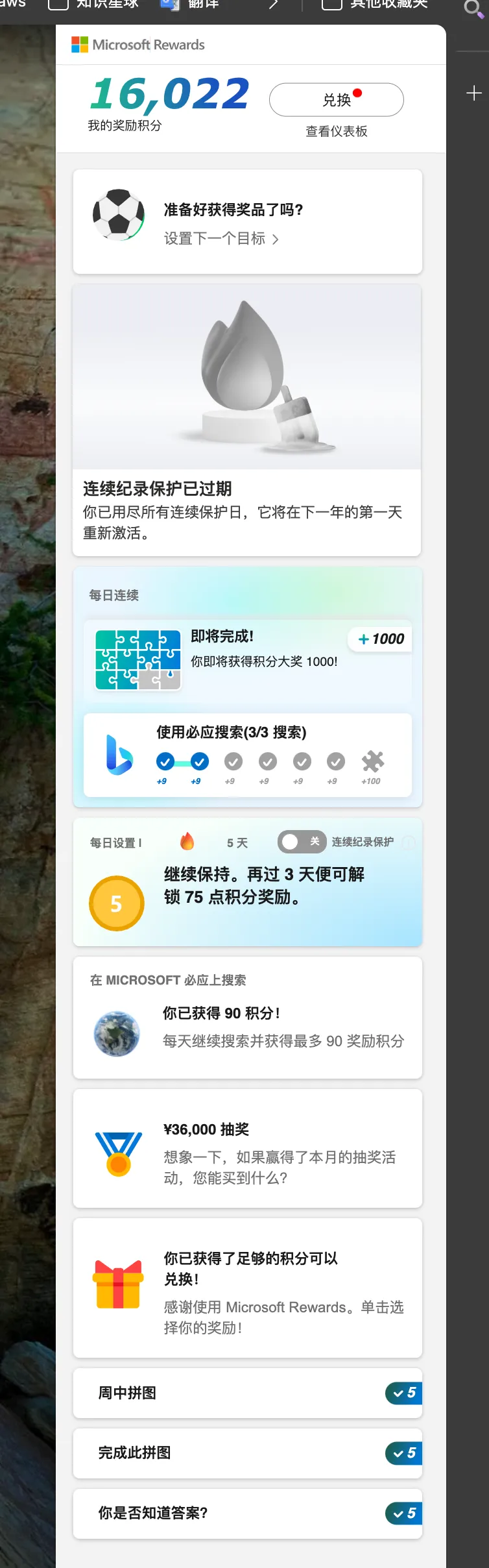
Task: Open the 查看仪表板 link
Action: click(337, 131)
